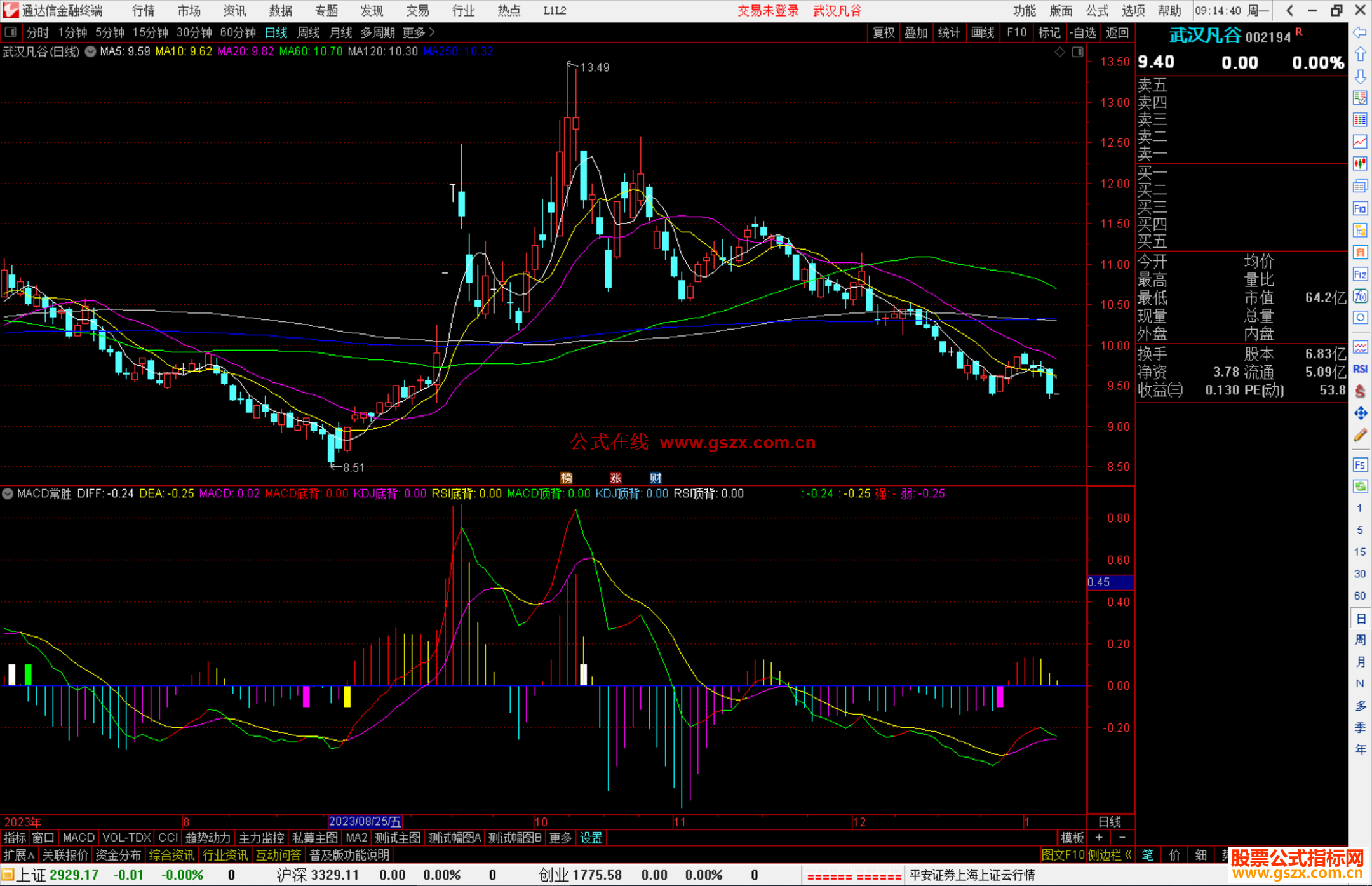Expand the 扩展 bottom panel

click(x=18, y=855)
